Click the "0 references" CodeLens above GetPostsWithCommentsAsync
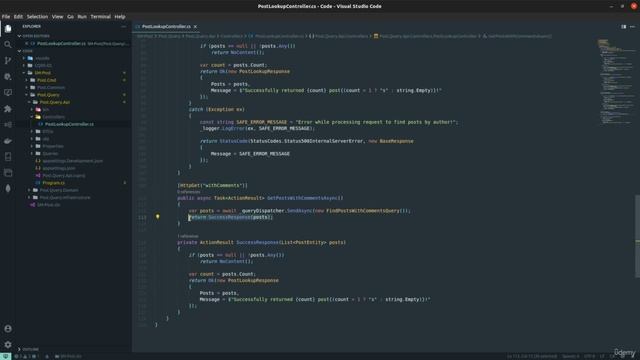Viewport: 640px width, 360px height. point(189,192)
